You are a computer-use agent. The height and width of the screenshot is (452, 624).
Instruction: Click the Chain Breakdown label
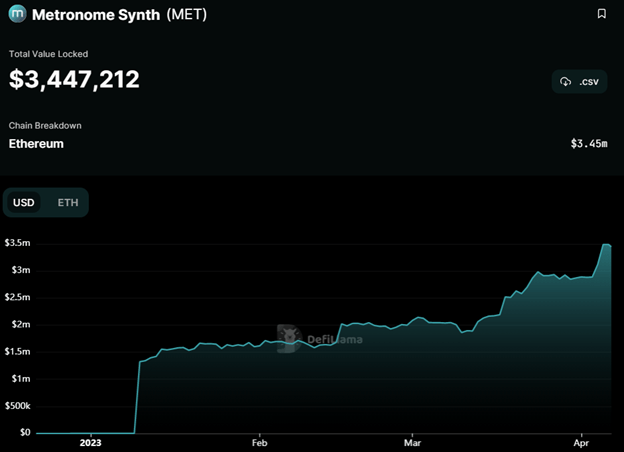pyautogui.click(x=45, y=126)
